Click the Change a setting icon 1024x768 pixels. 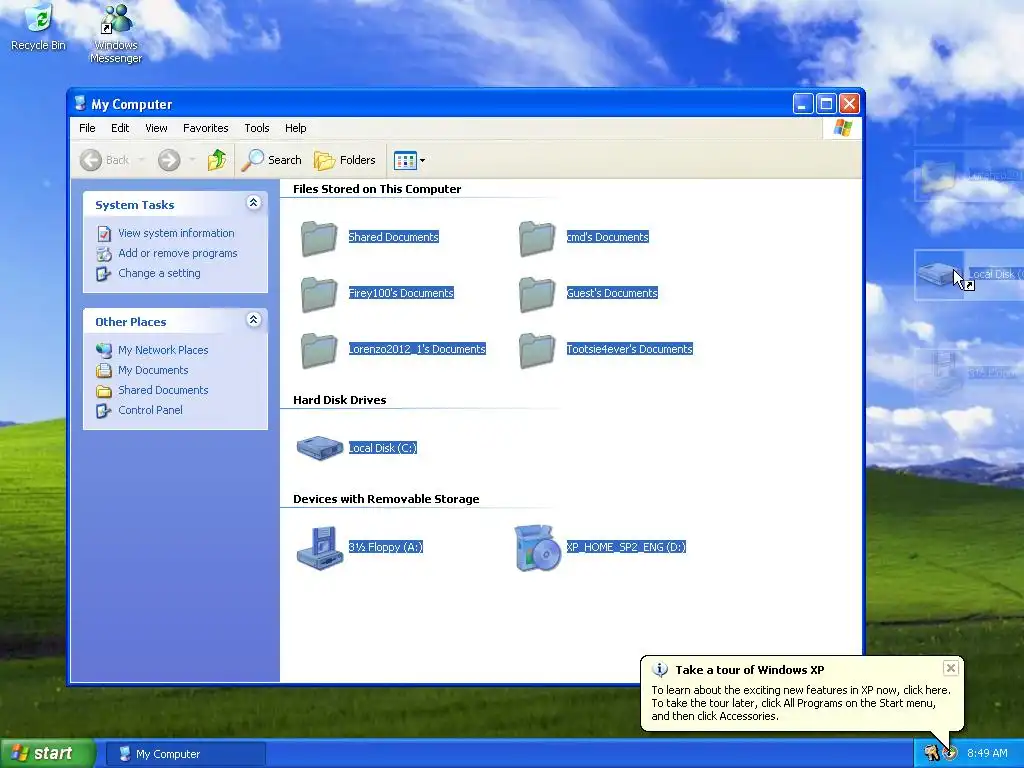pyautogui.click(x=104, y=274)
